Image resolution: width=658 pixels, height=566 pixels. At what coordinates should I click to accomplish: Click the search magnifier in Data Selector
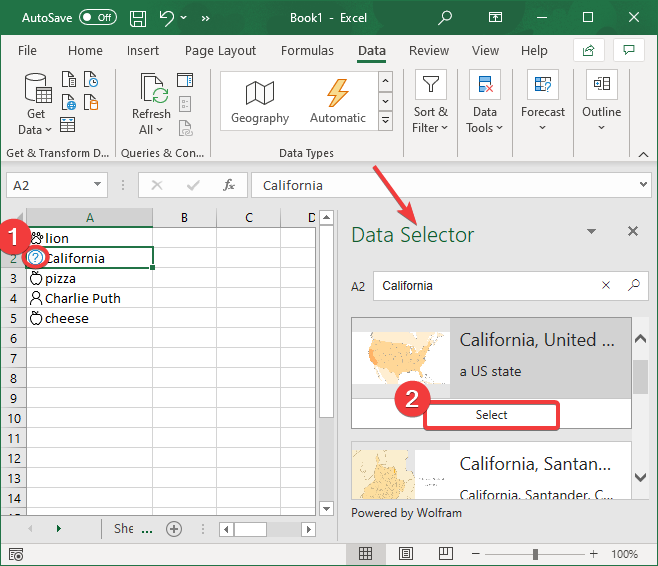(634, 286)
